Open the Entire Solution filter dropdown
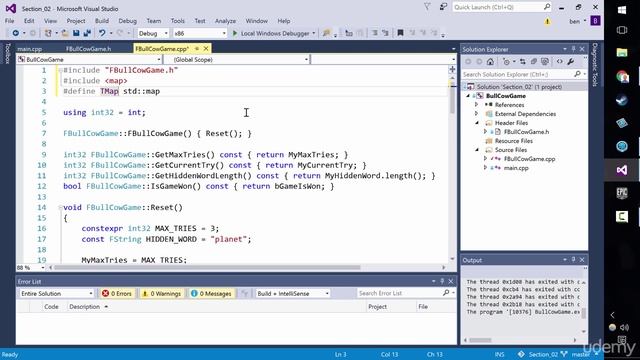This screenshot has height=360, width=640. point(56,293)
